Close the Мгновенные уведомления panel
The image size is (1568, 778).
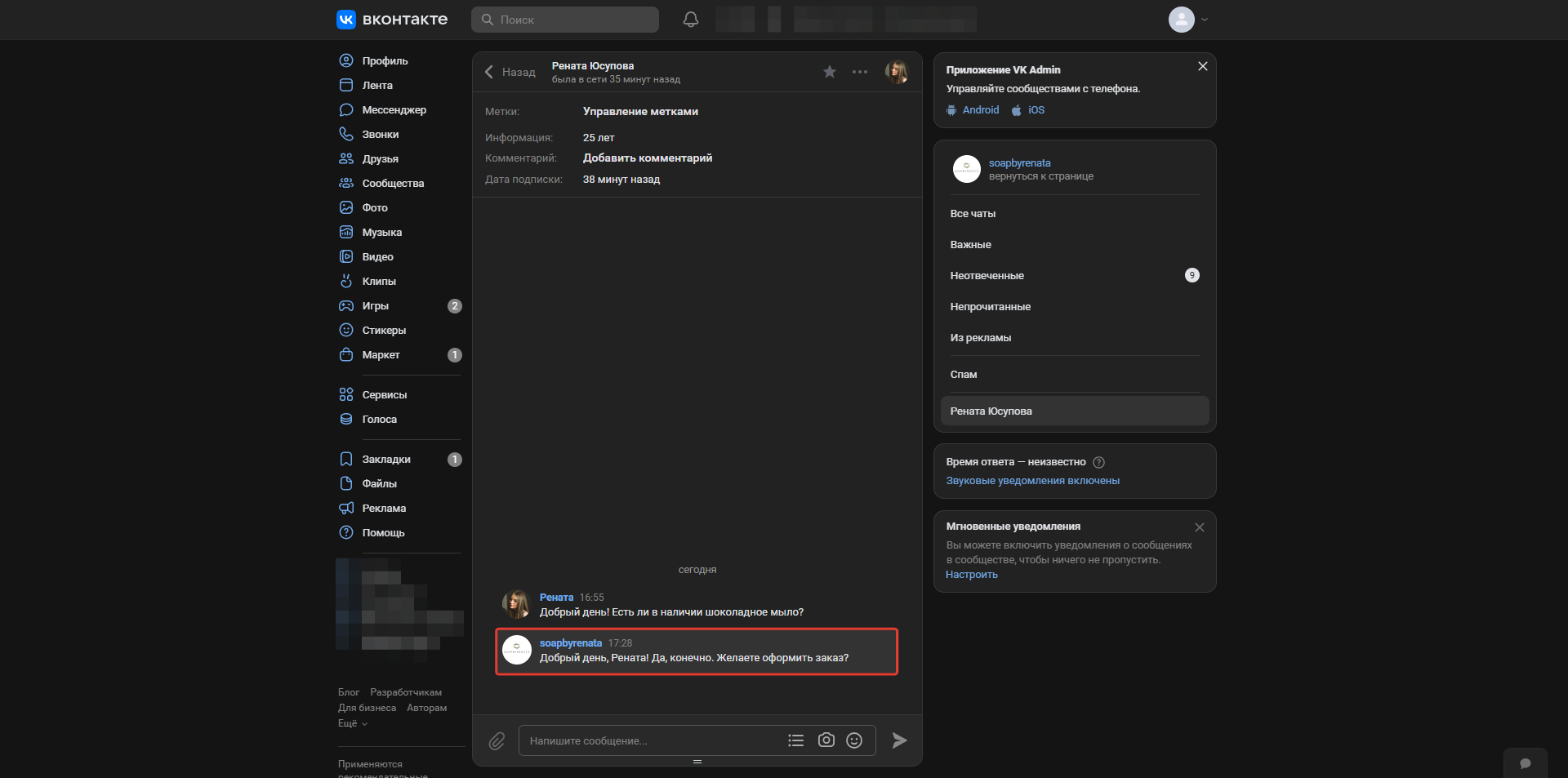(1199, 527)
